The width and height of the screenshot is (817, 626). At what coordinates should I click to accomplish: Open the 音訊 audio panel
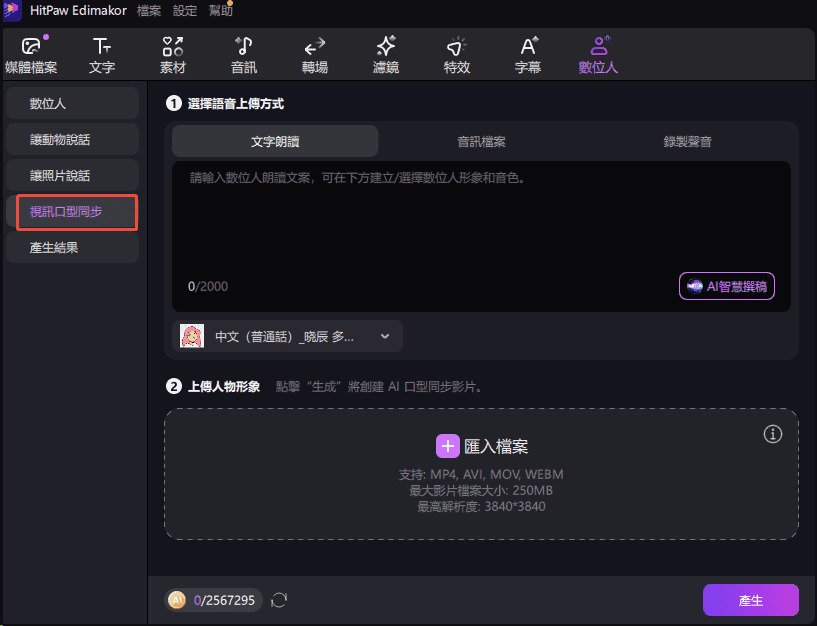click(x=243, y=54)
